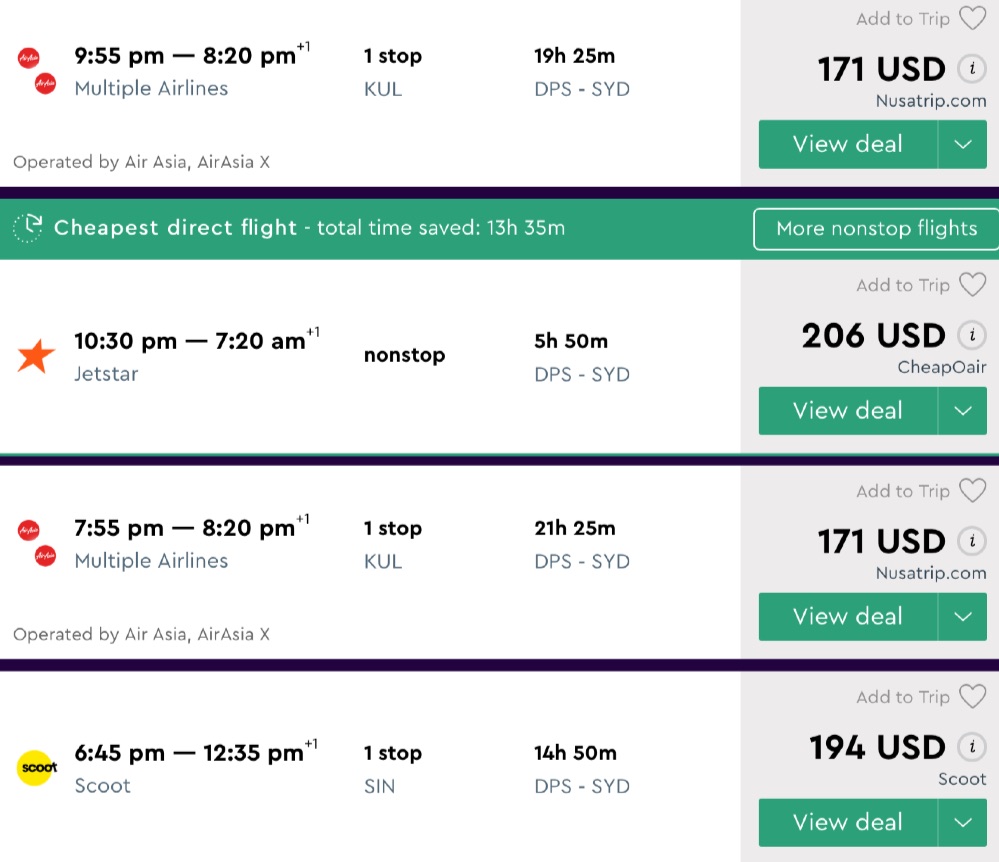
Task: Click More nonstop flights button
Action: 876,228
